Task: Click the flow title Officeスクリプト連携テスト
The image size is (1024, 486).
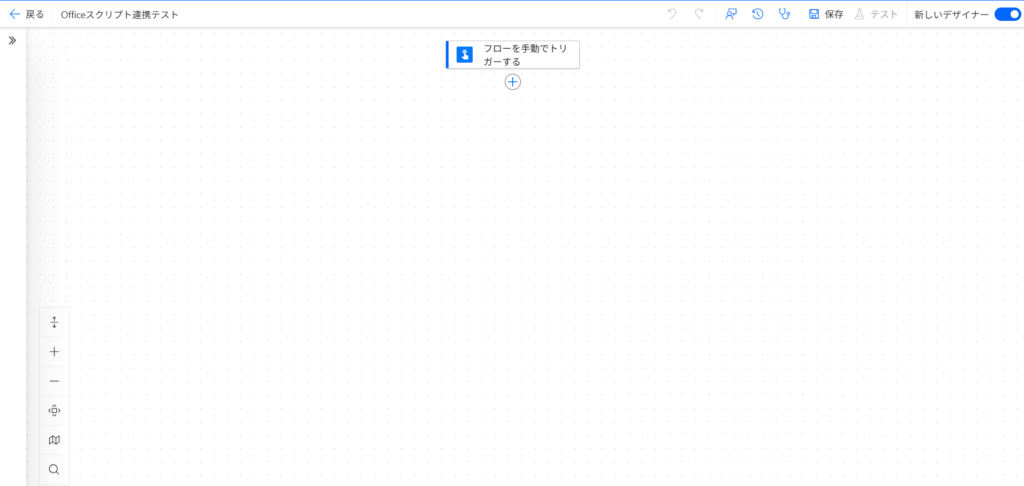Action: 120,14
